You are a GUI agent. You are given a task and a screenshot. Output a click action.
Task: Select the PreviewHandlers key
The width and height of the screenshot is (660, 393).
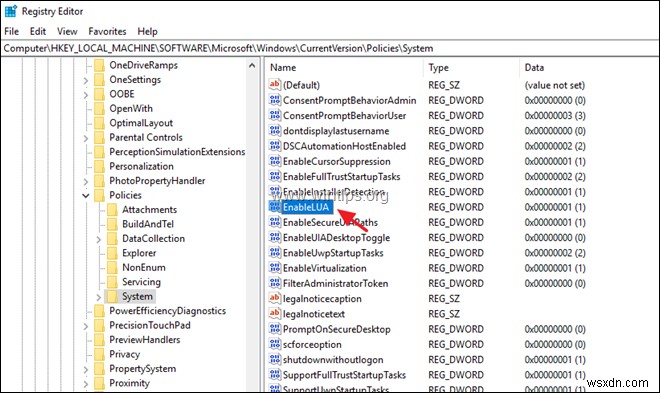click(145, 340)
